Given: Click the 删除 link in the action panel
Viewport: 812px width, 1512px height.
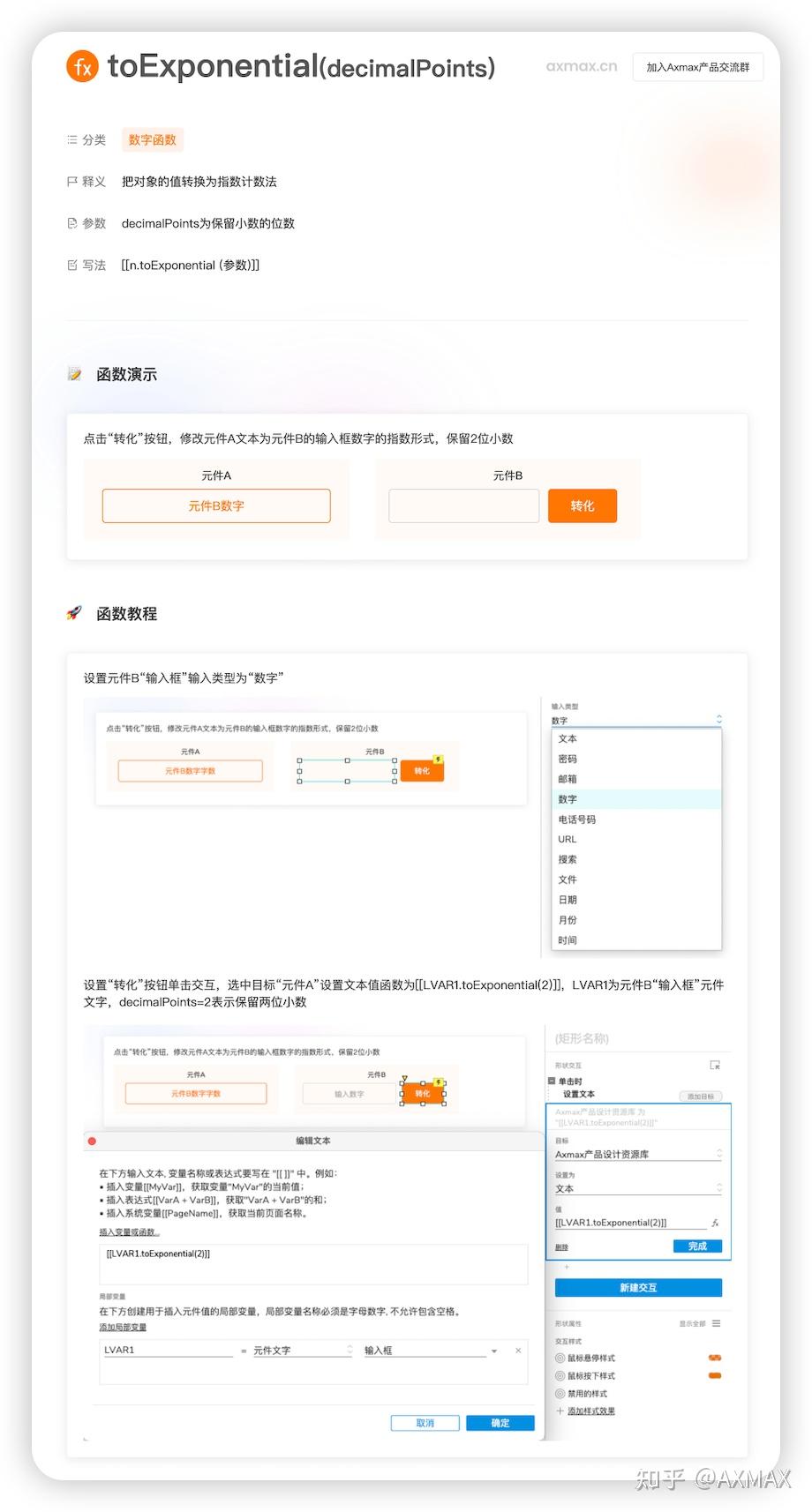Looking at the screenshot, I should (x=562, y=1247).
